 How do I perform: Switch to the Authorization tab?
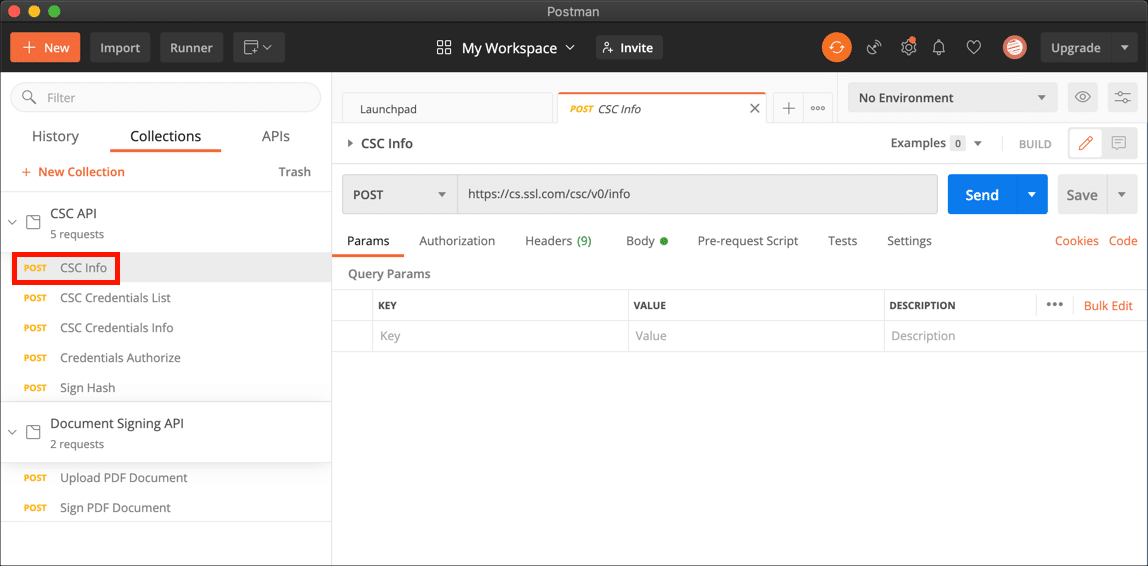click(457, 241)
